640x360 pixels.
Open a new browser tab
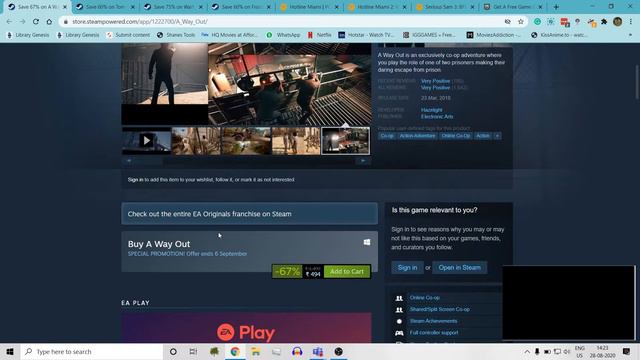coord(556,7)
